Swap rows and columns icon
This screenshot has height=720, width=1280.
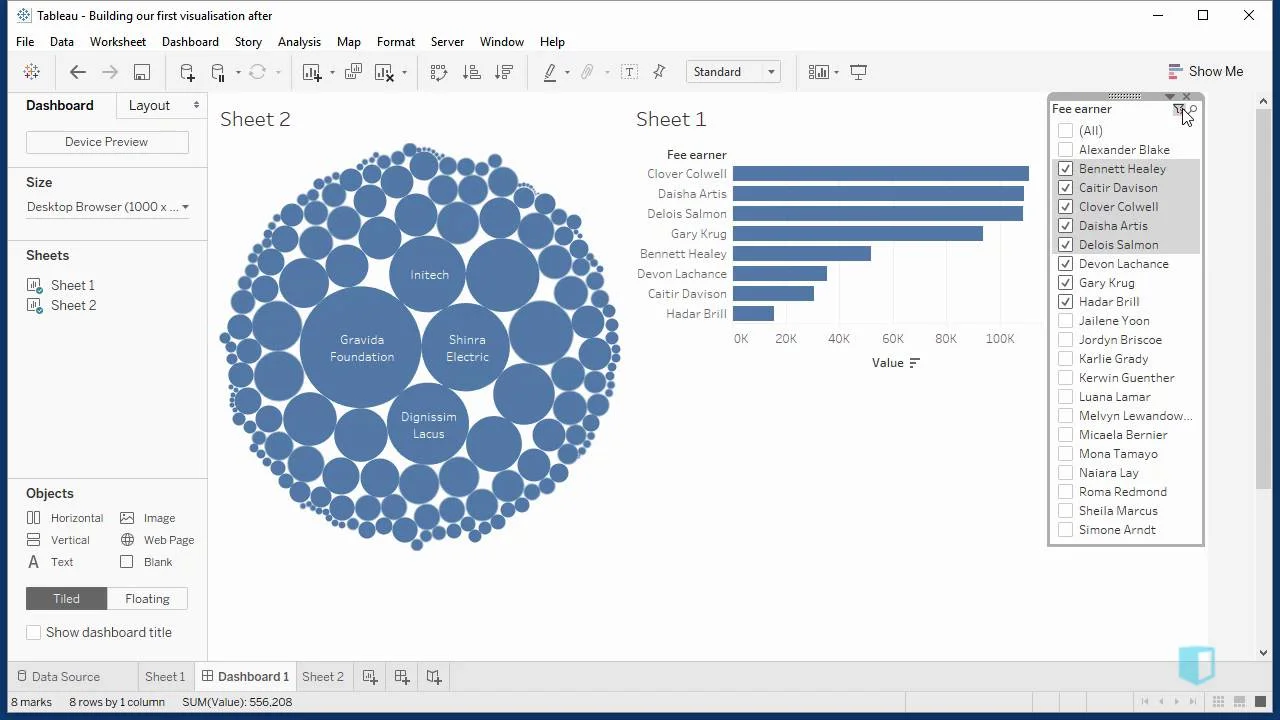tap(438, 72)
